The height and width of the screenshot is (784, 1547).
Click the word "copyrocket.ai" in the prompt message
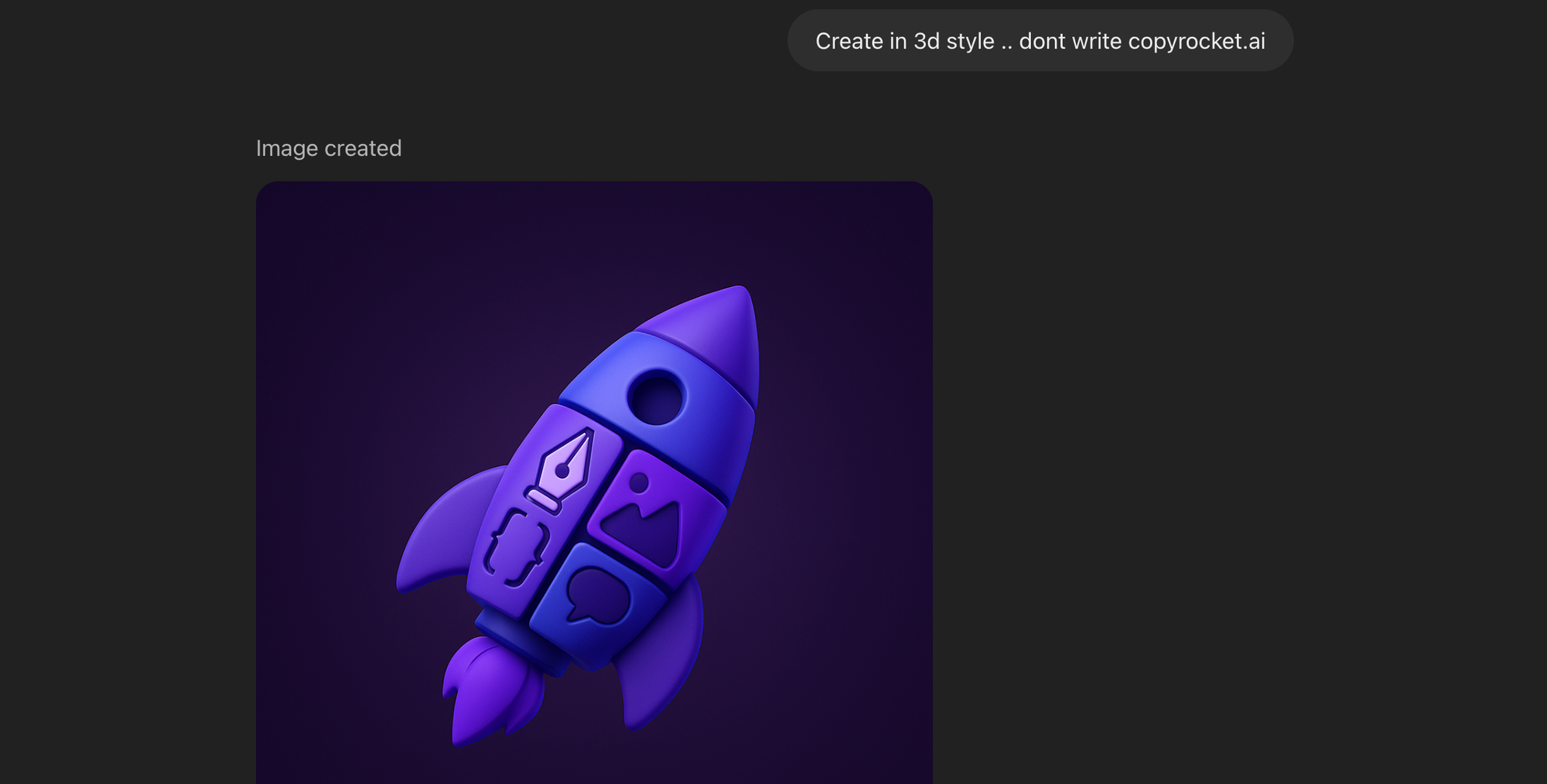point(1197,41)
